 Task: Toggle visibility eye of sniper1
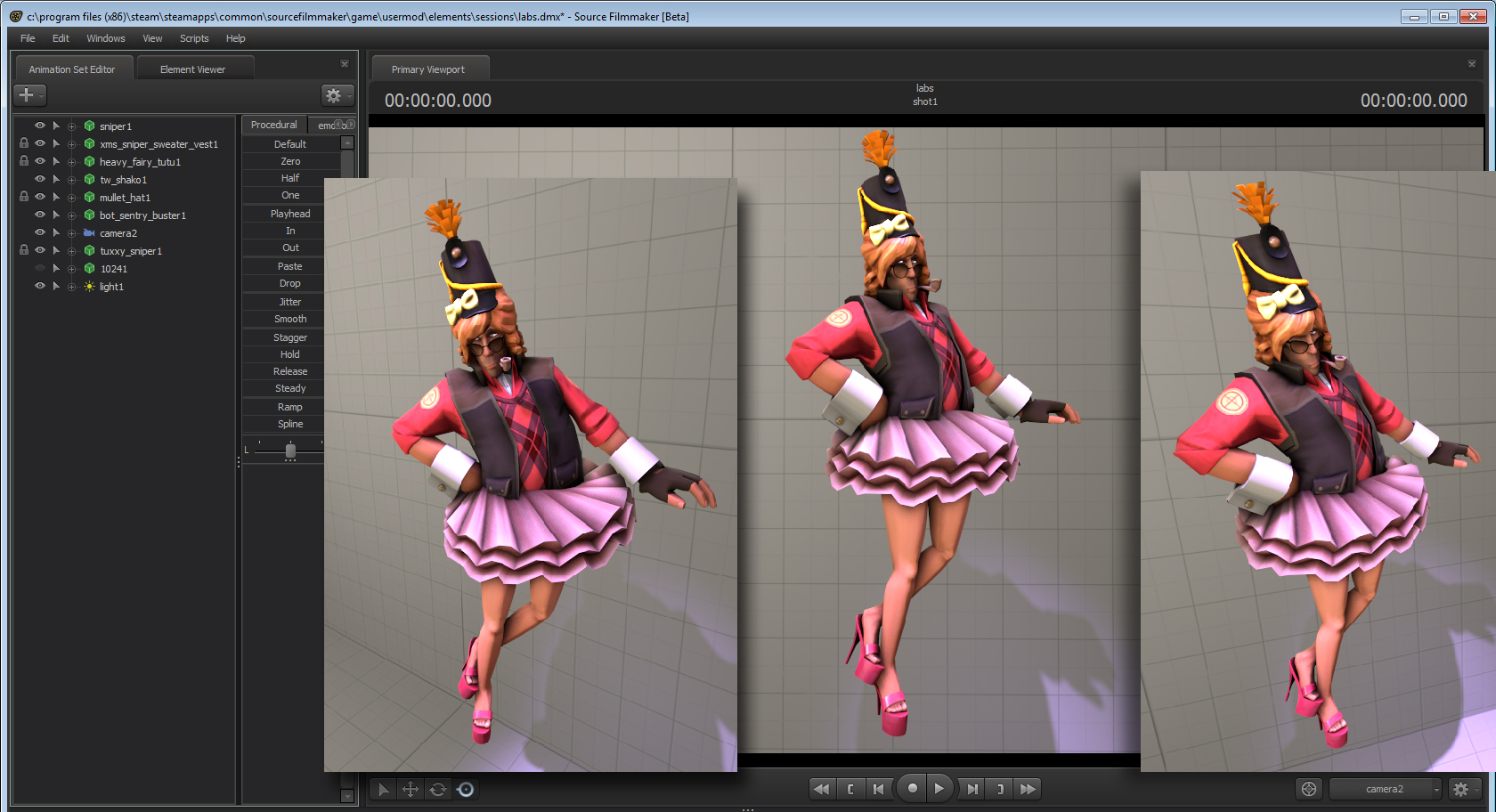[x=40, y=126]
